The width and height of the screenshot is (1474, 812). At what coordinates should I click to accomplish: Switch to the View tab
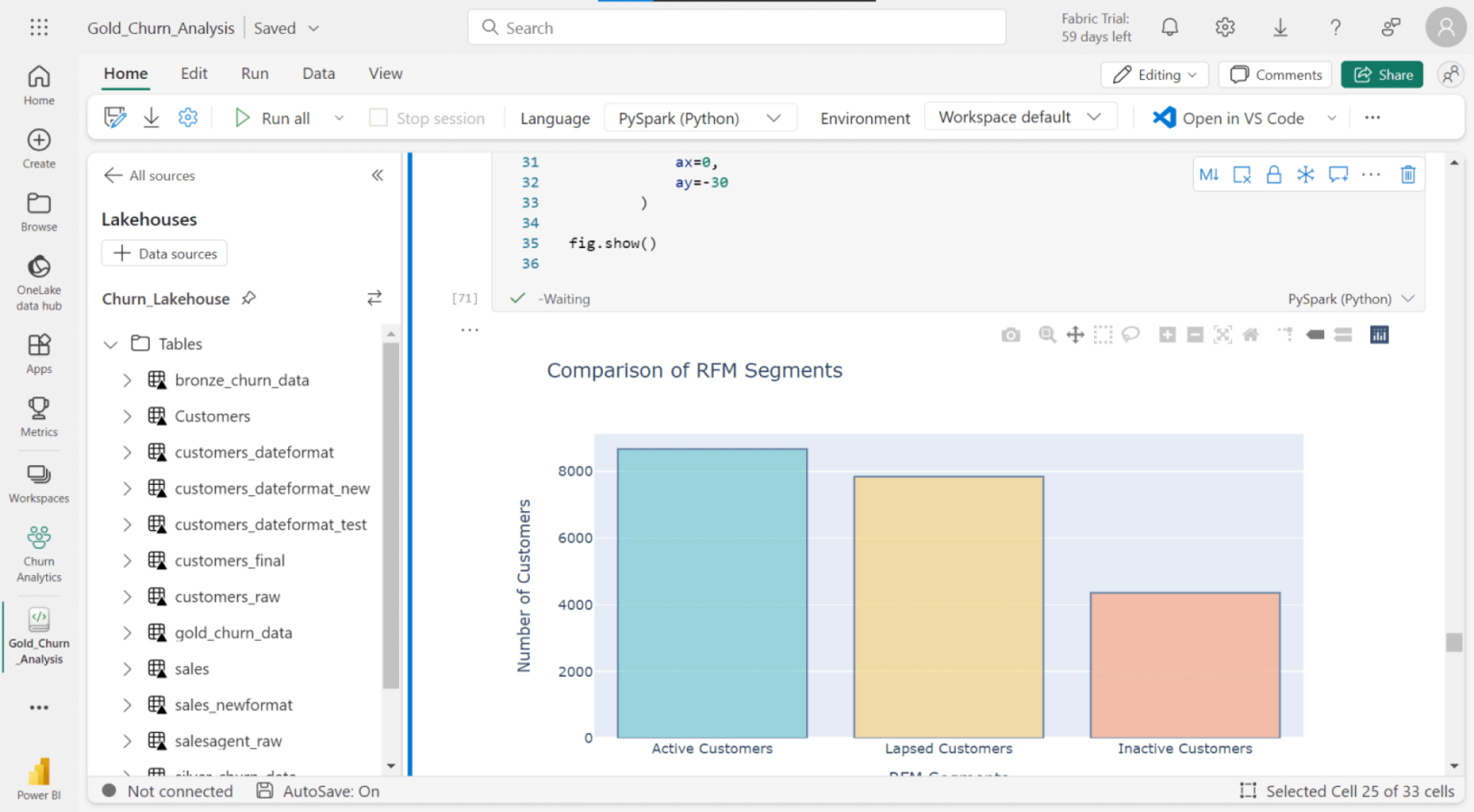[x=385, y=74]
